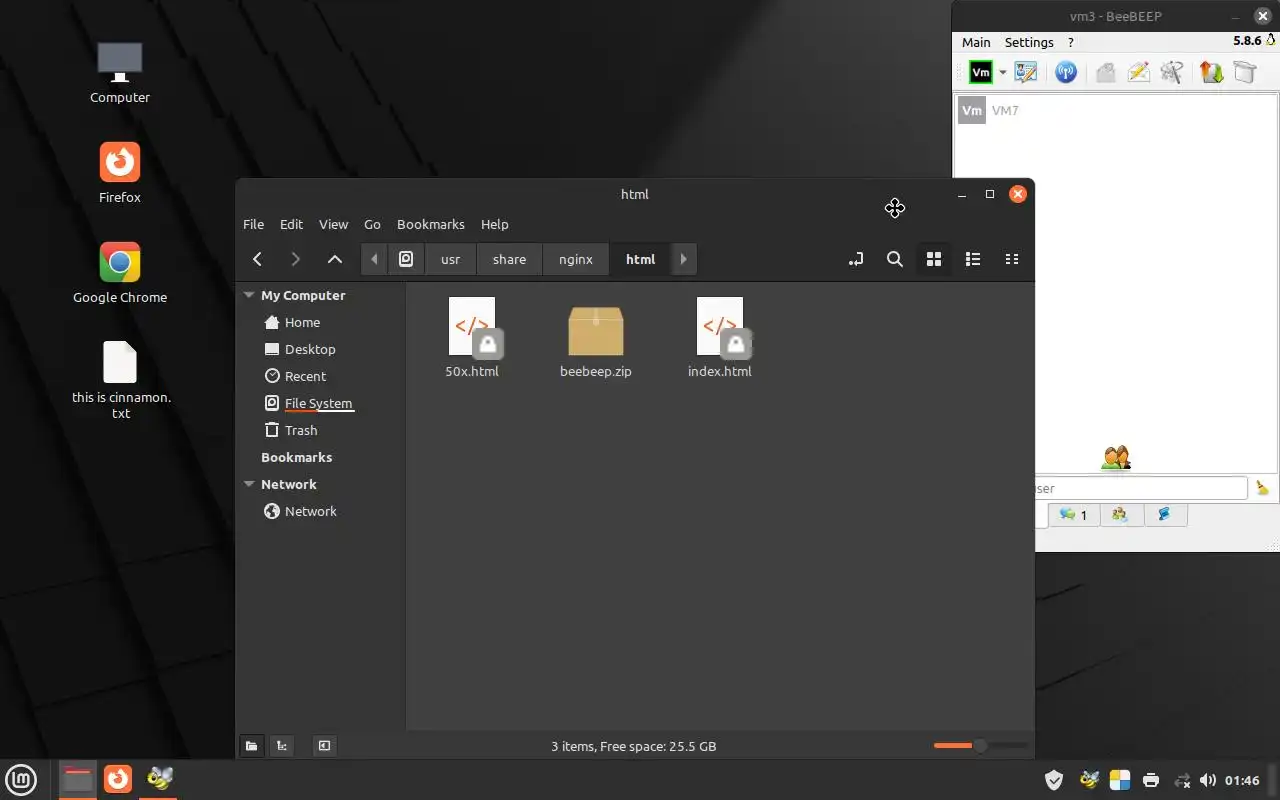The width and height of the screenshot is (1280, 800).
Task: Select VM7 user in BeeBEEP list
Action: point(1116,111)
